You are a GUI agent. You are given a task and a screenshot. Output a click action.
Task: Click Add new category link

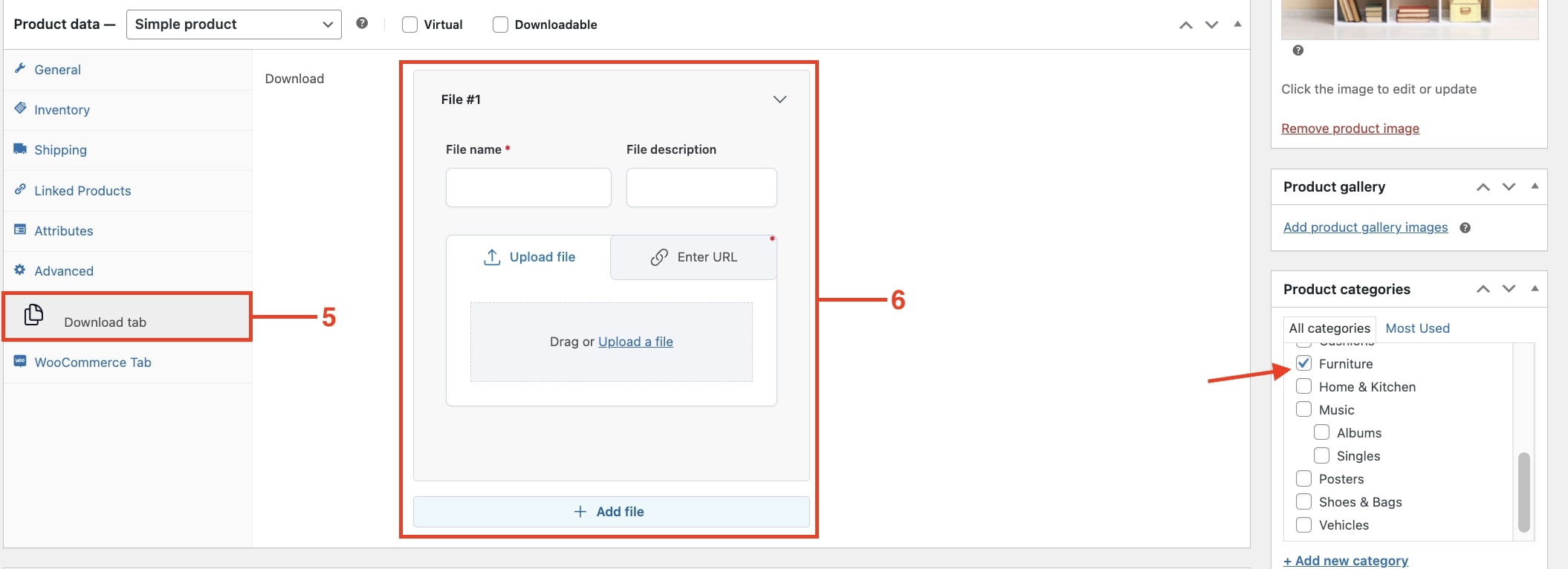click(x=1346, y=561)
